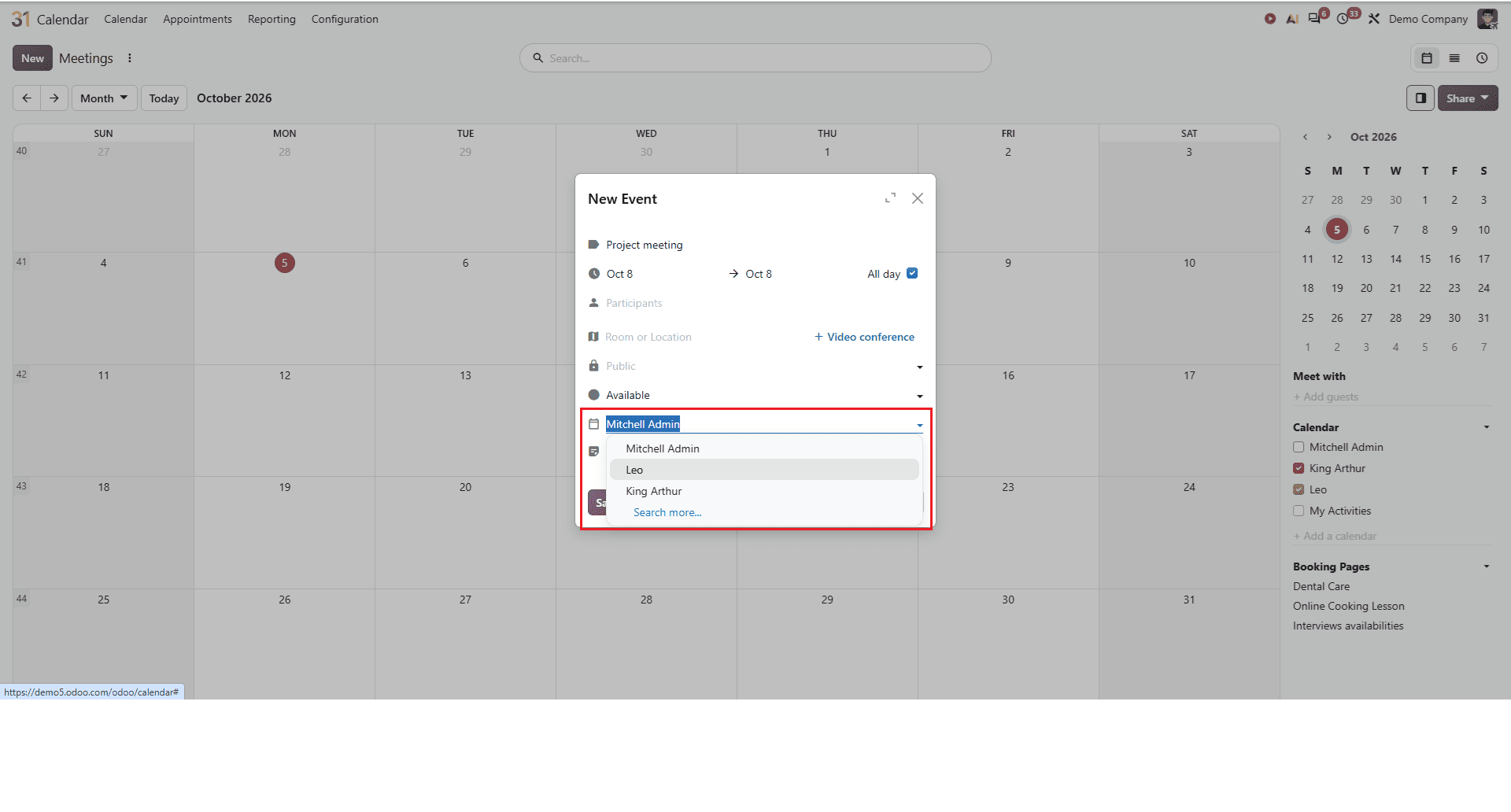Open the activities clock icon in top bar

coord(1343,19)
